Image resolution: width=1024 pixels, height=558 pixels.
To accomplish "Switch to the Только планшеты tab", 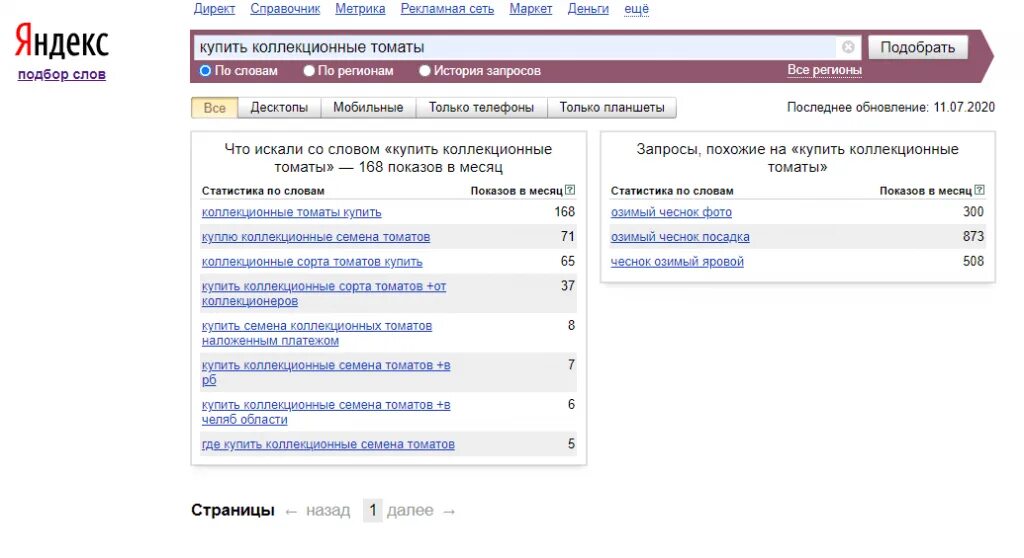I will click(612, 108).
